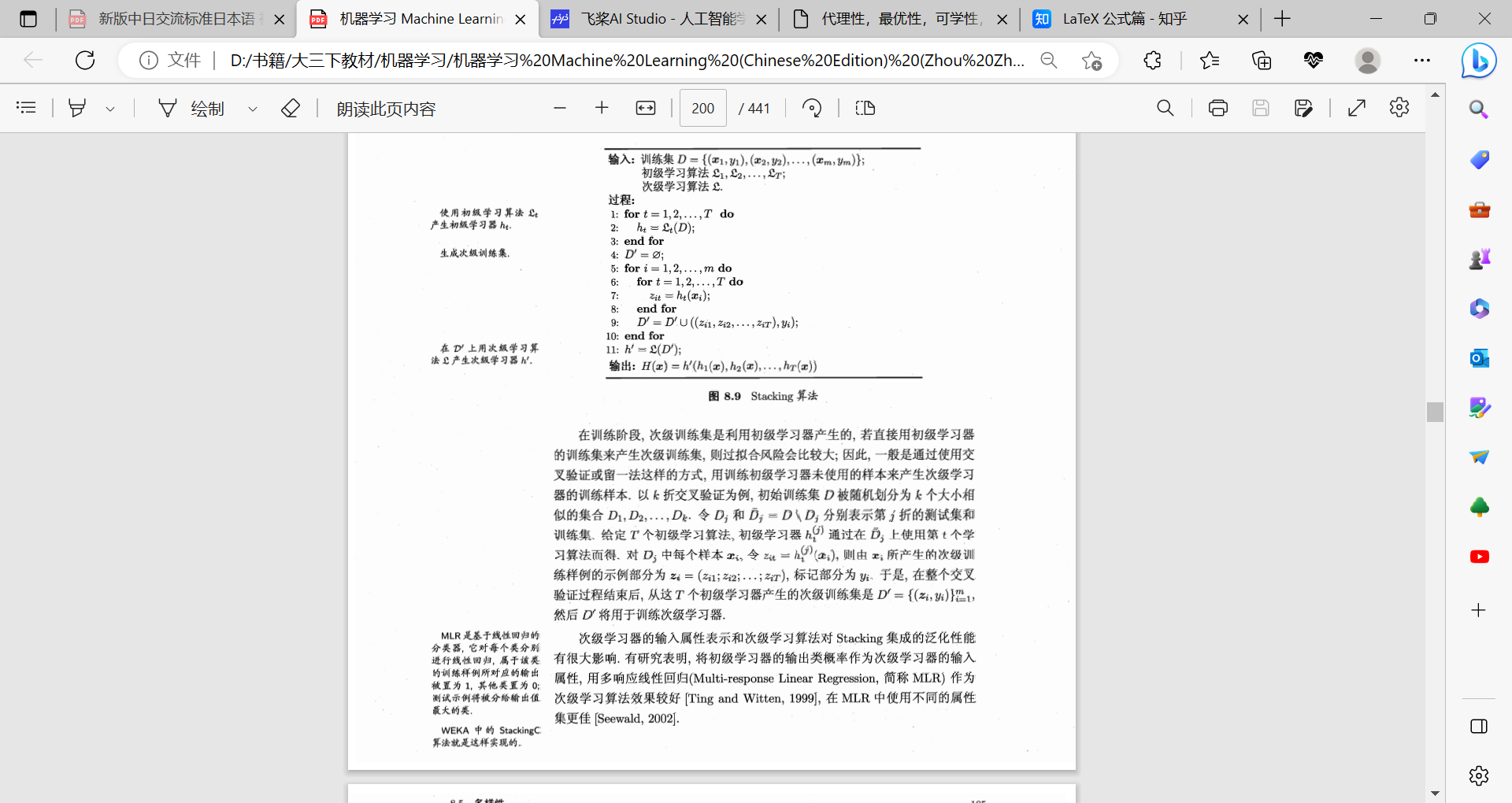Open sidebar customization settings gear
The height and width of the screenshot is (803, 1512).
pyautogui.click(x=1479, y=775)
